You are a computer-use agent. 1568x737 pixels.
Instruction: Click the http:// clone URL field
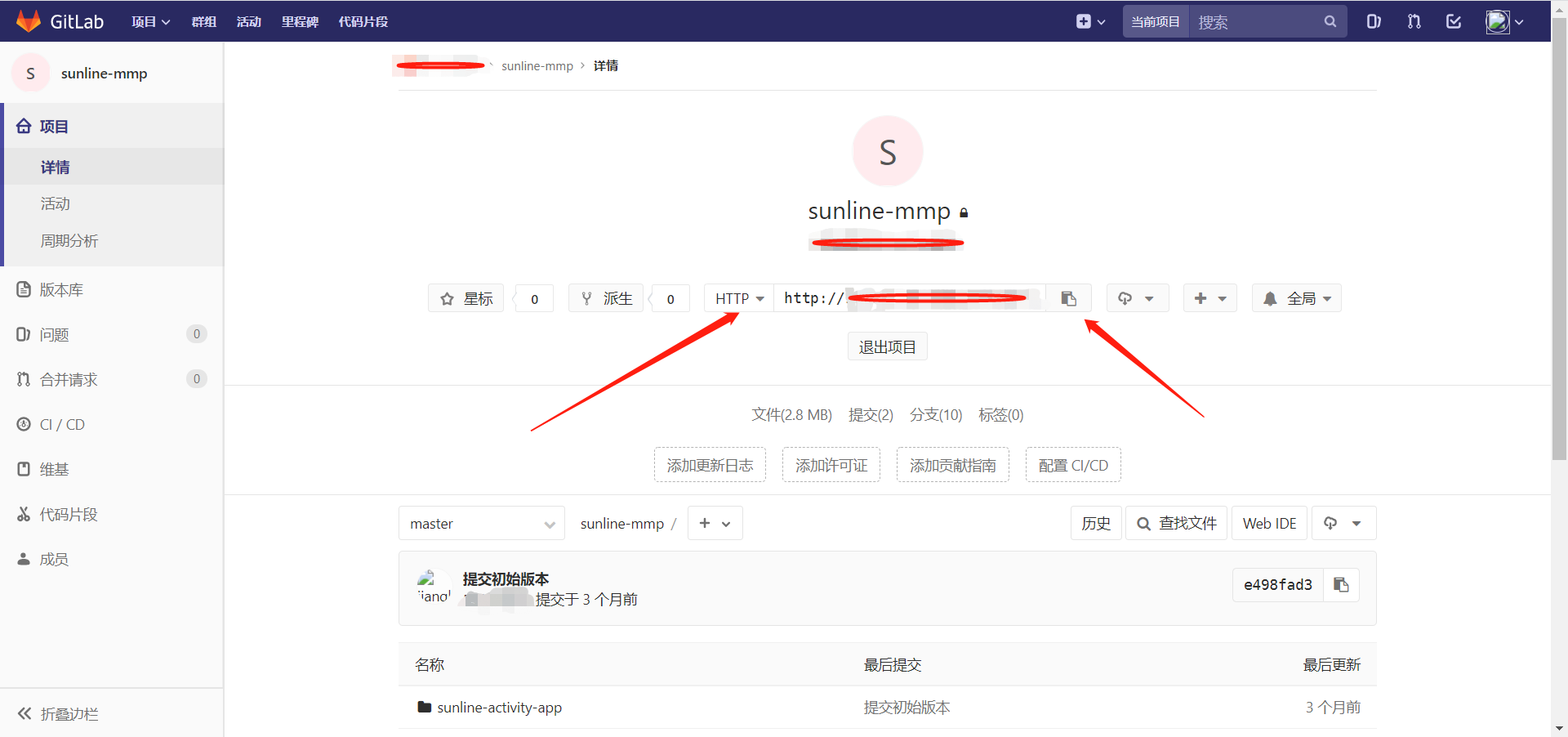click(910, 299)
